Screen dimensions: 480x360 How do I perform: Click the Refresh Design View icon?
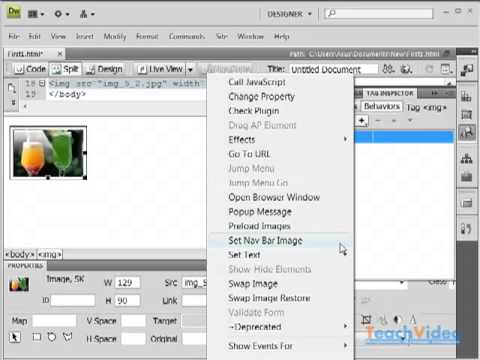pyautogui.click(x=429, y=69)
